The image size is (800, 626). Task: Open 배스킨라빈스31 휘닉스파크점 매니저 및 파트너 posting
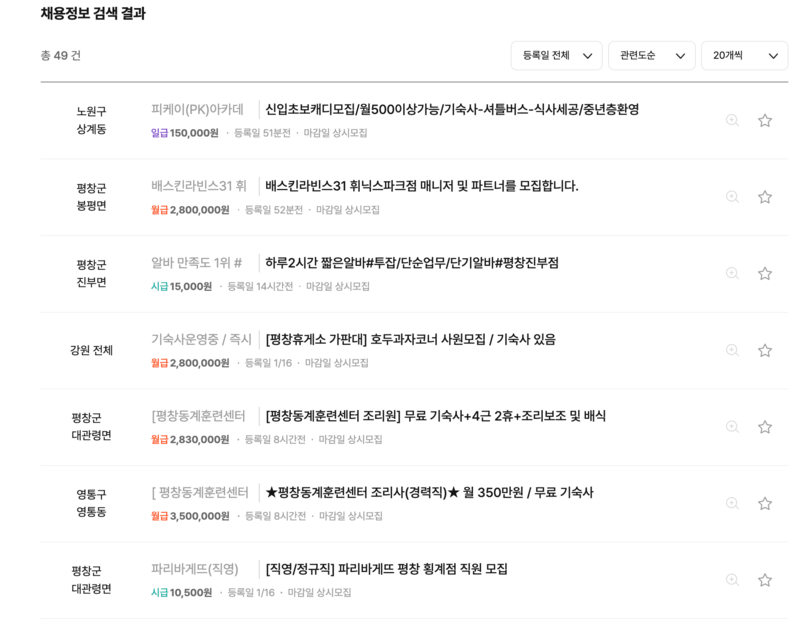422,186
